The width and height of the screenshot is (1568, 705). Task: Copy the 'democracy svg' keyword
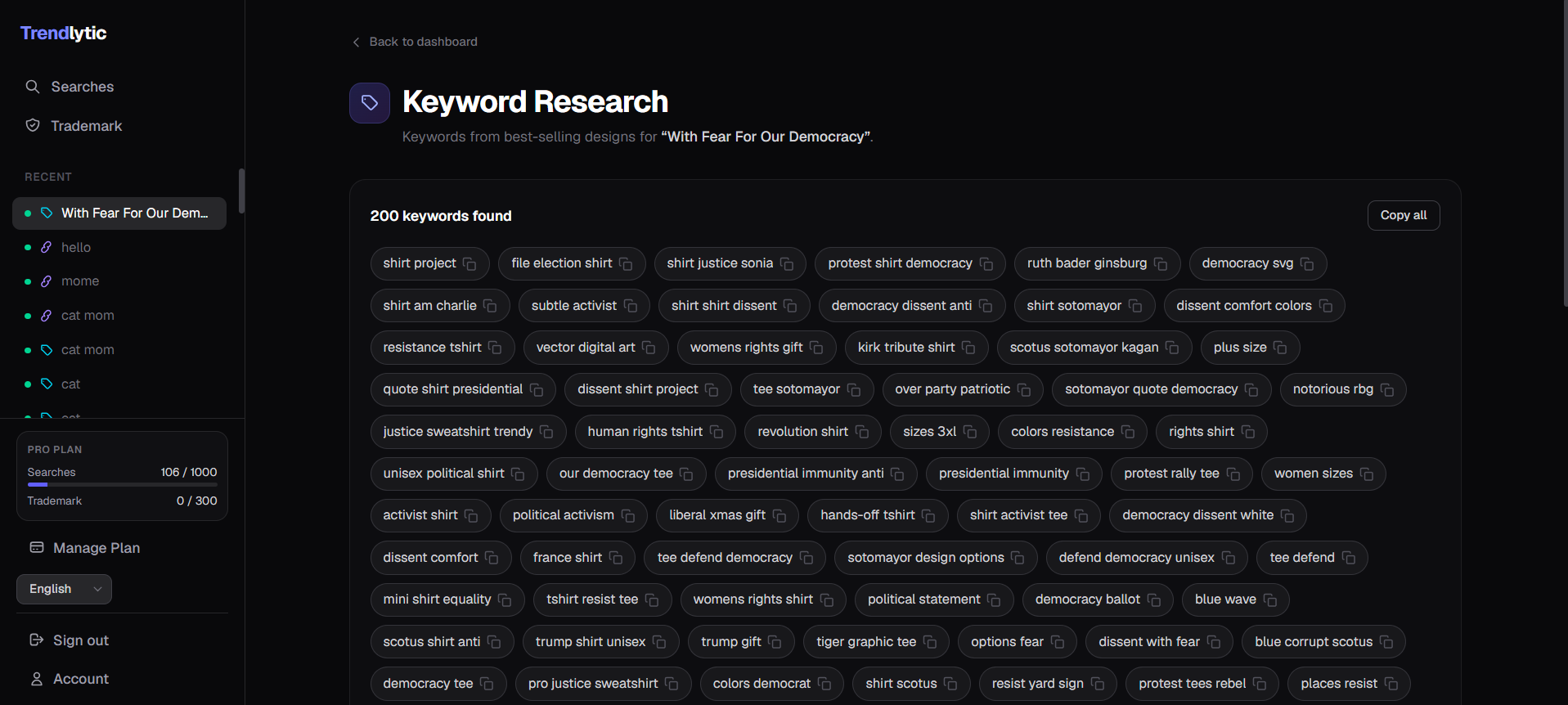point(1307,263)
